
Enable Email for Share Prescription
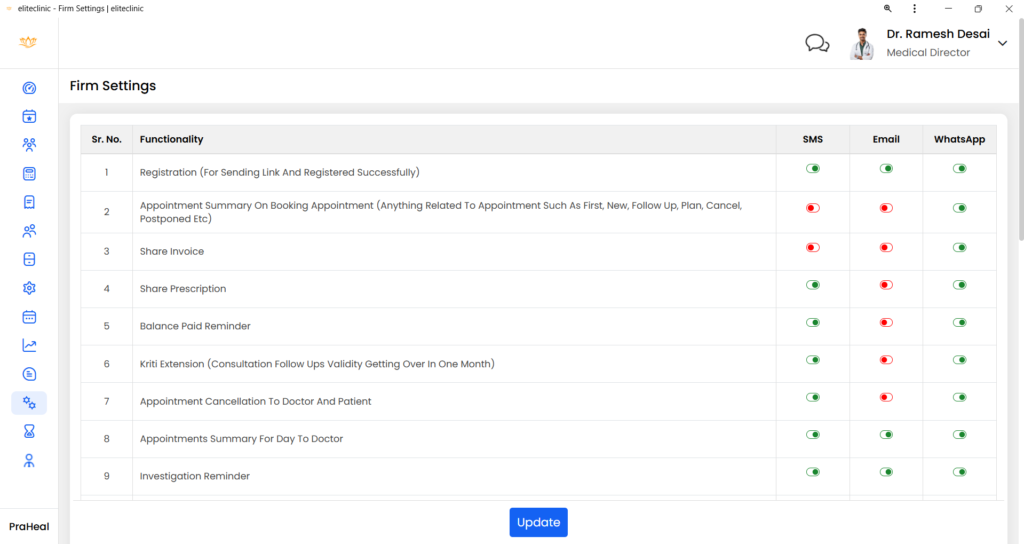tap(886, 285)
